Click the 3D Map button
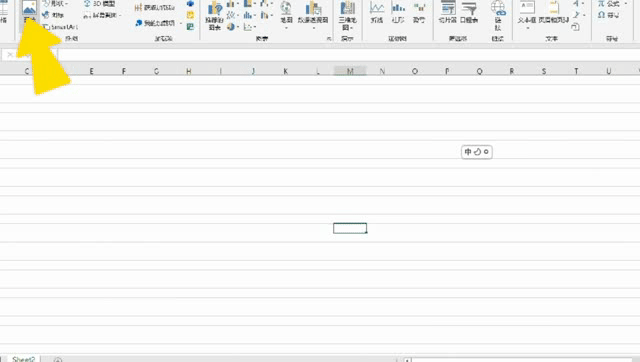The width and height of the screenshot is (640, 362). 347,16
